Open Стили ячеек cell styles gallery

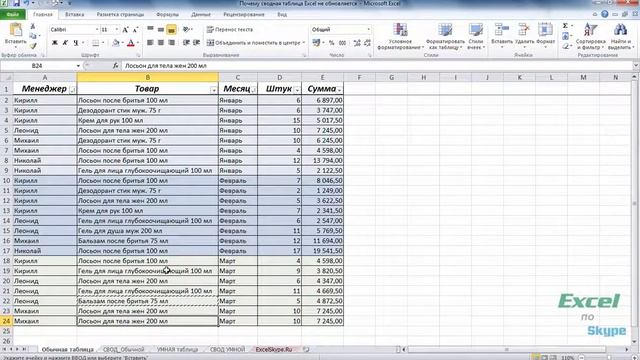476,36
